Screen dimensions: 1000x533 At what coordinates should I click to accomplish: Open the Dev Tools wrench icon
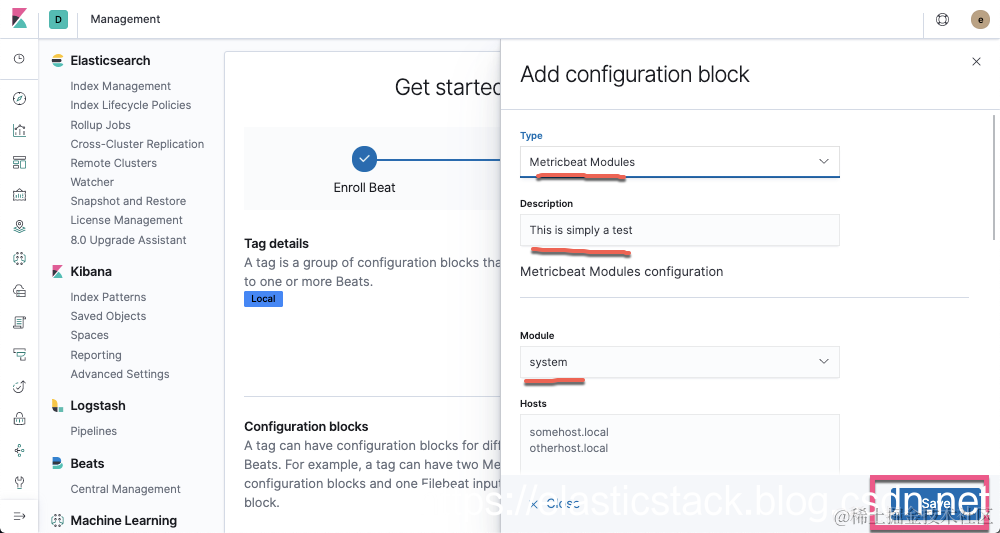pos(19,482)
